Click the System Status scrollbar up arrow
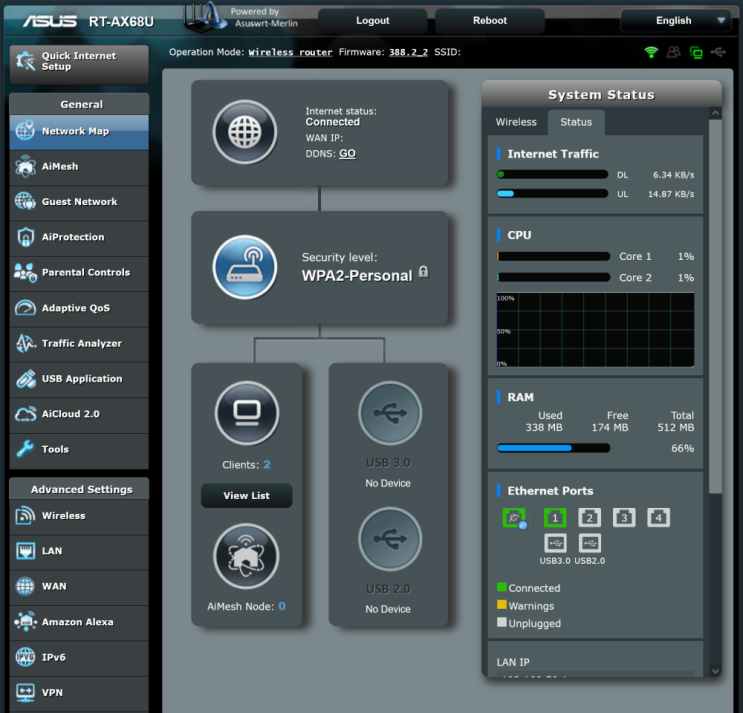The width and height of the screenshot is (743, 713). (716, 113)
